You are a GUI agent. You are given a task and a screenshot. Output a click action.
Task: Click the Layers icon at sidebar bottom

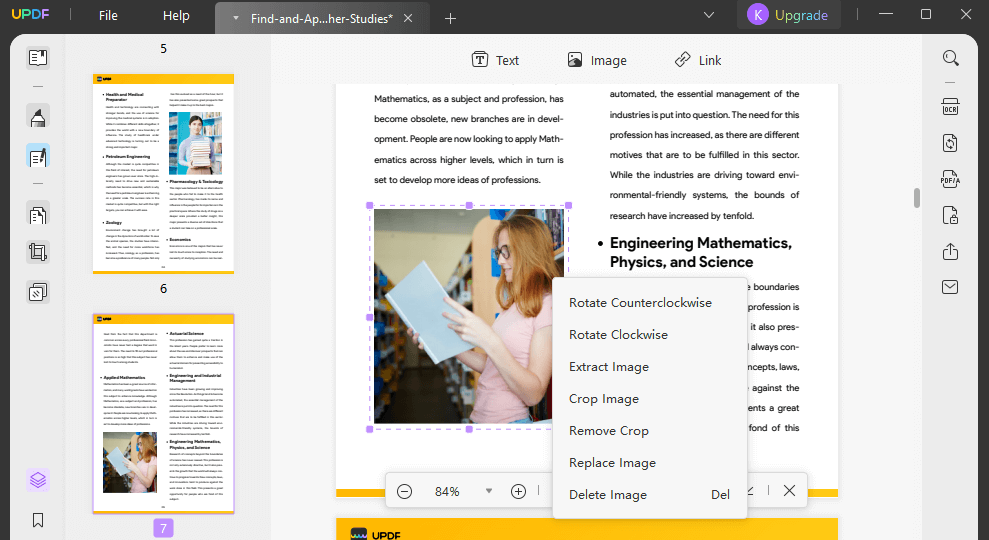(x=38, y=480)
